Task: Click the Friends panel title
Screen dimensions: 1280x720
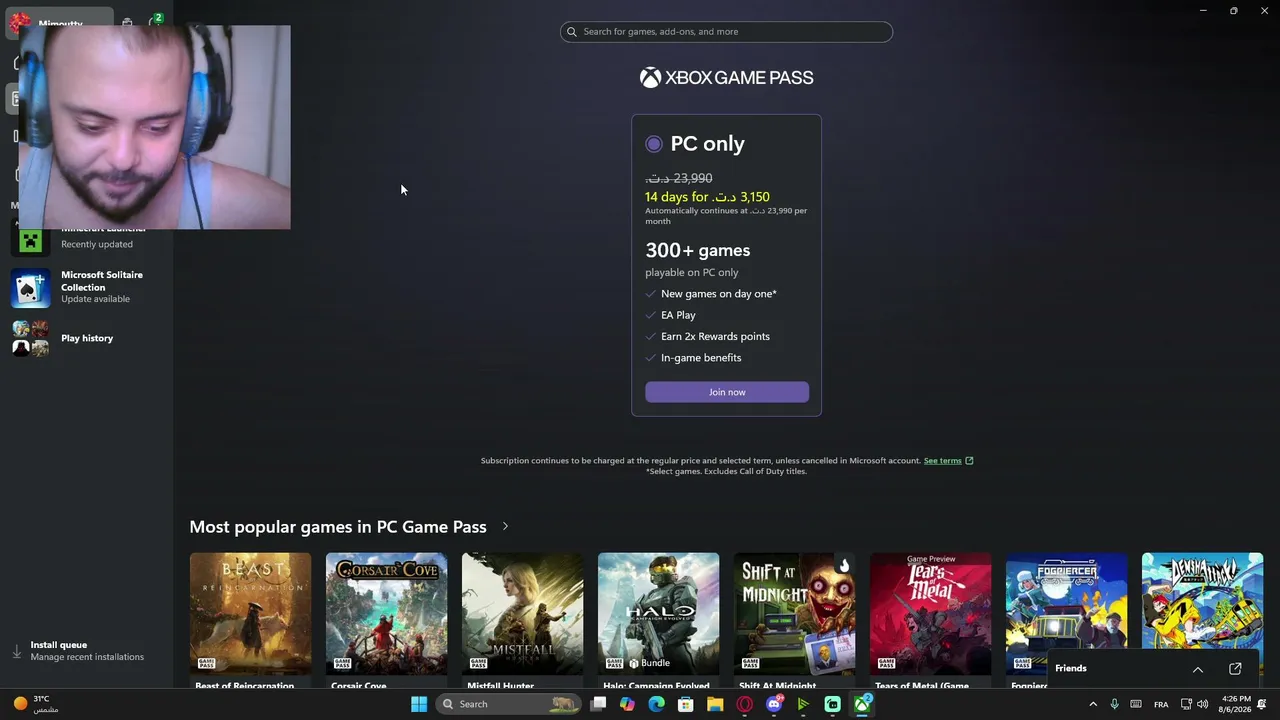Action: 1071,668
